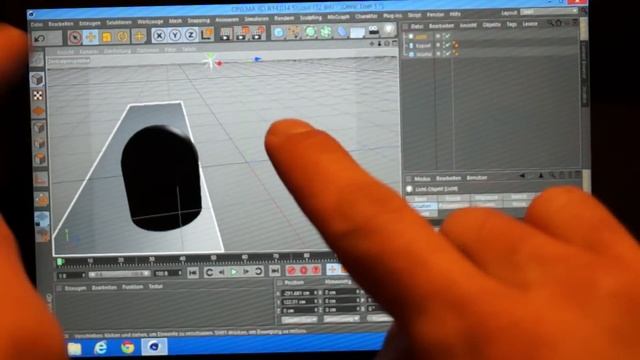Click the Position X coordinate input field

tap(300, 293)
